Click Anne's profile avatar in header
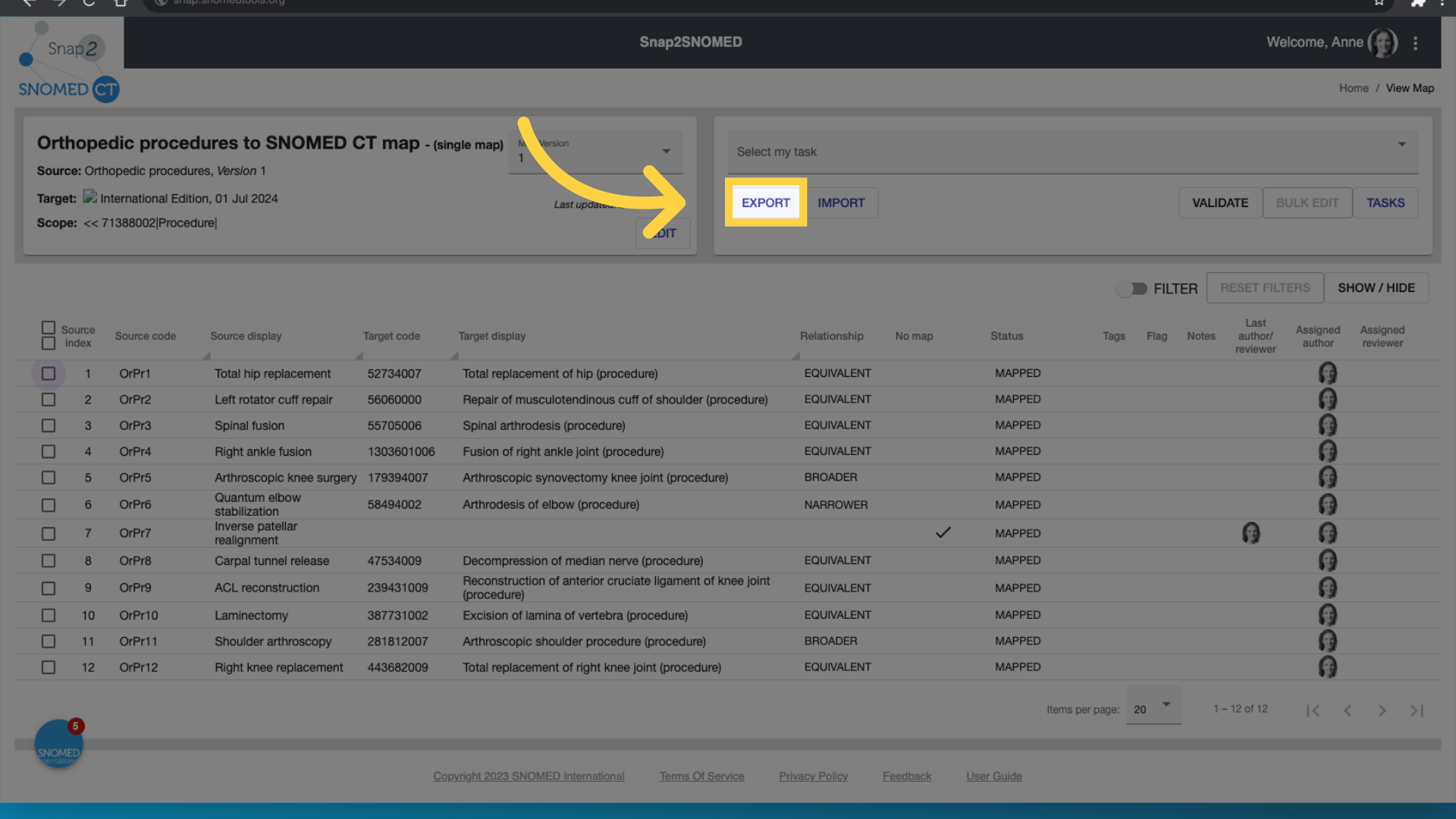Image resolution: width=1456 pixels, height=819 pixels. pyautogui.click(x=1382, y=42)
